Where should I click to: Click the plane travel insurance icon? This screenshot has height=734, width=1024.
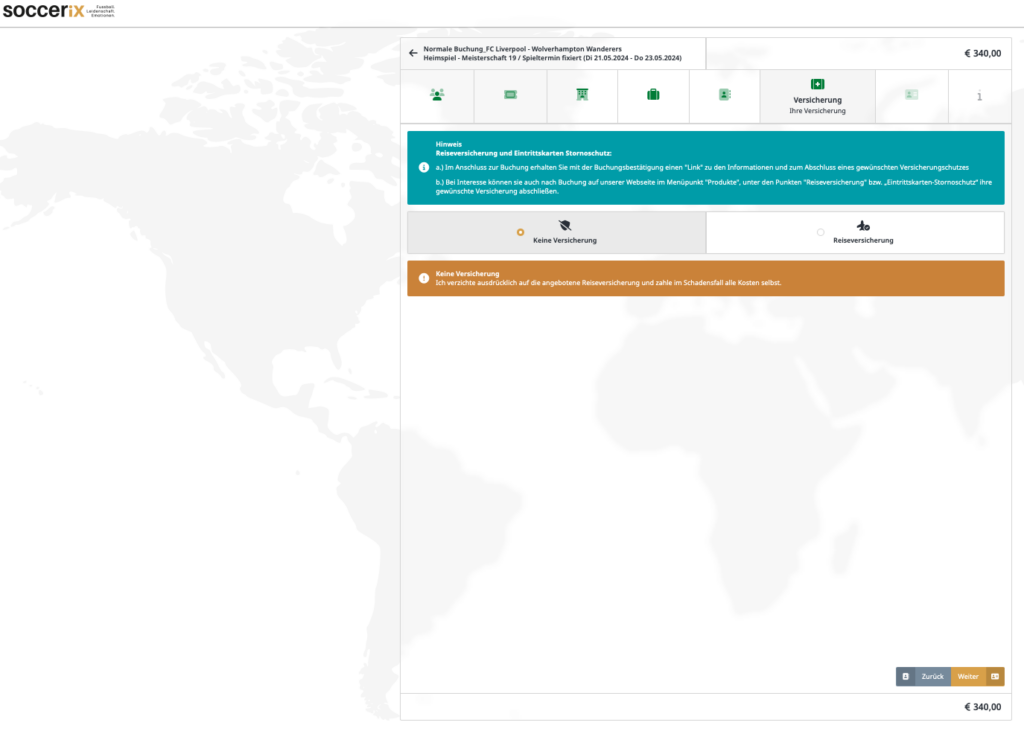tap(863, 225)
